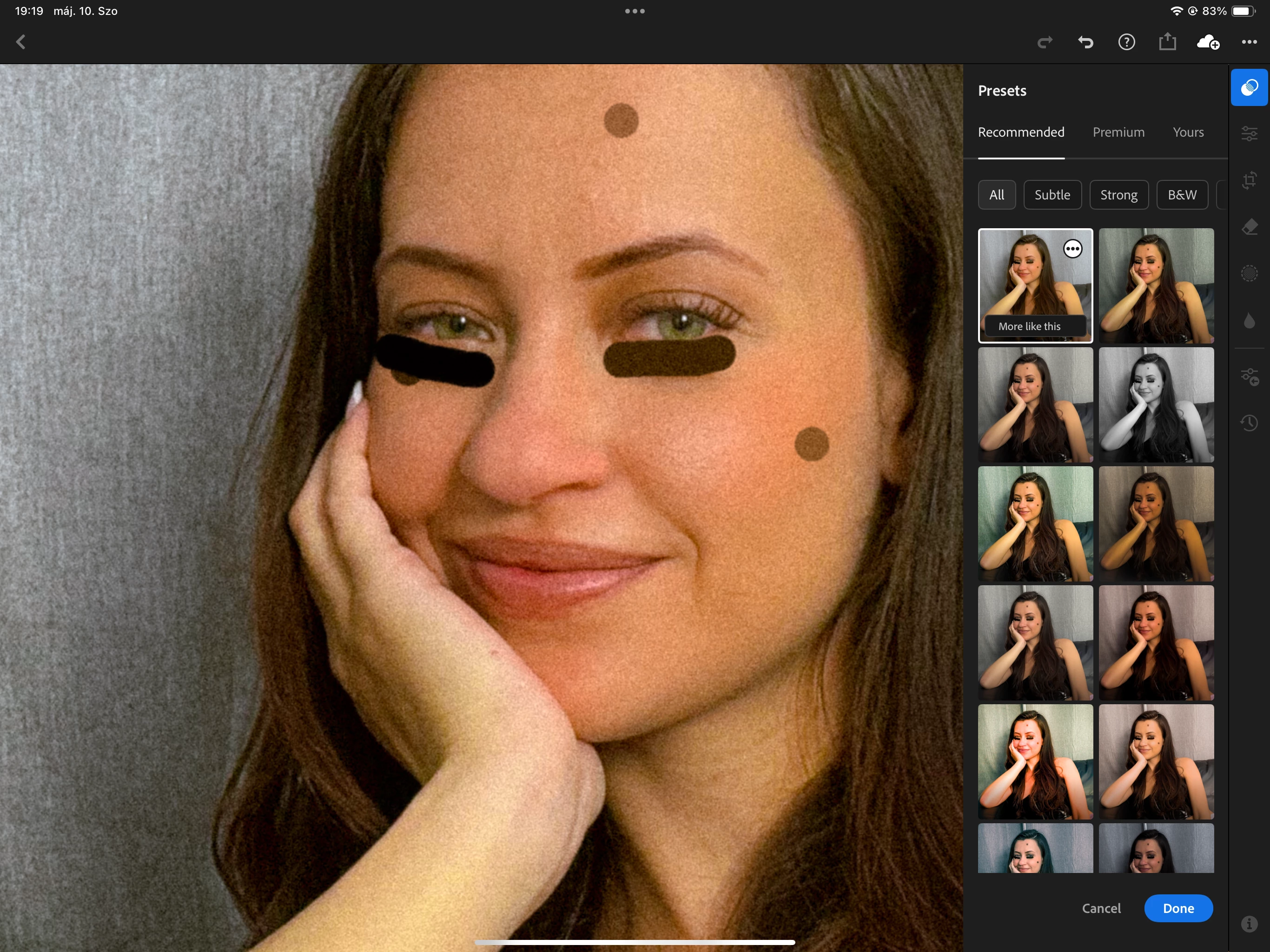
Task: Go back with the left chevron
Action: coord(21,42)
